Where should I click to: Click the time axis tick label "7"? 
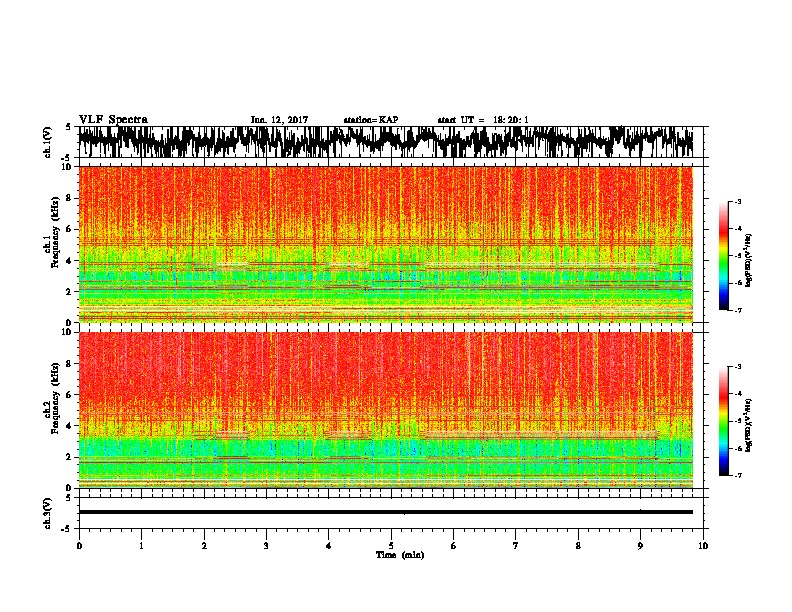[516, 546]
